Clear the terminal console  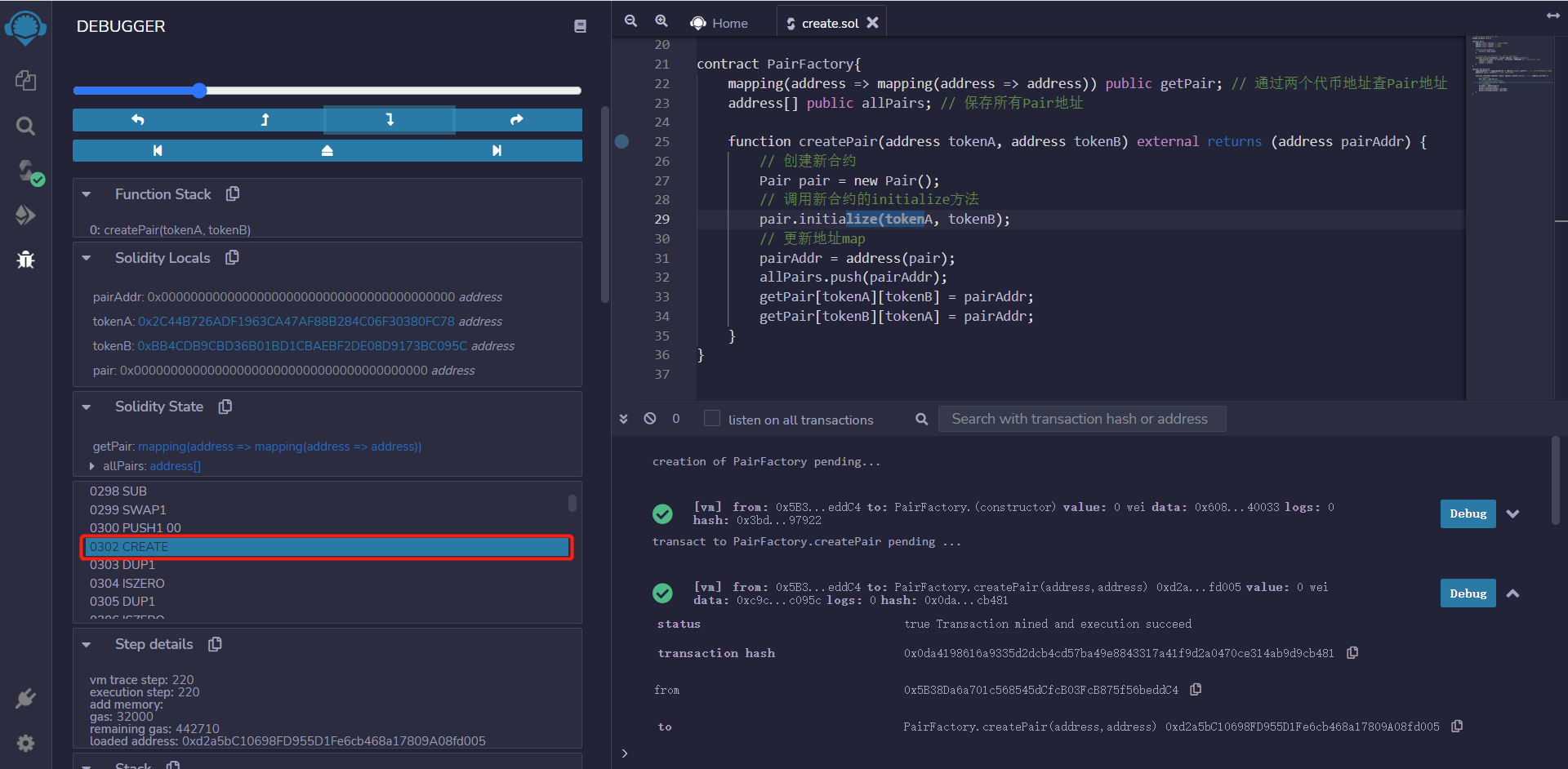coord(650,419)
